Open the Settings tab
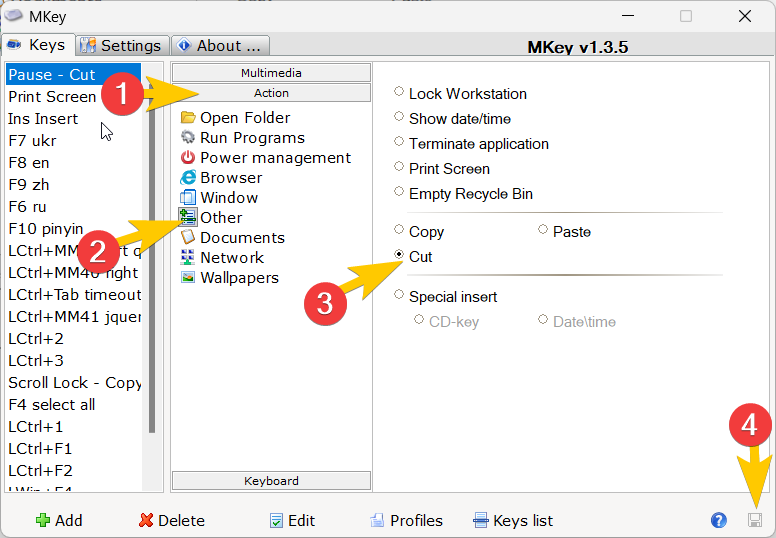776x538 pixels. pos(123,46)
